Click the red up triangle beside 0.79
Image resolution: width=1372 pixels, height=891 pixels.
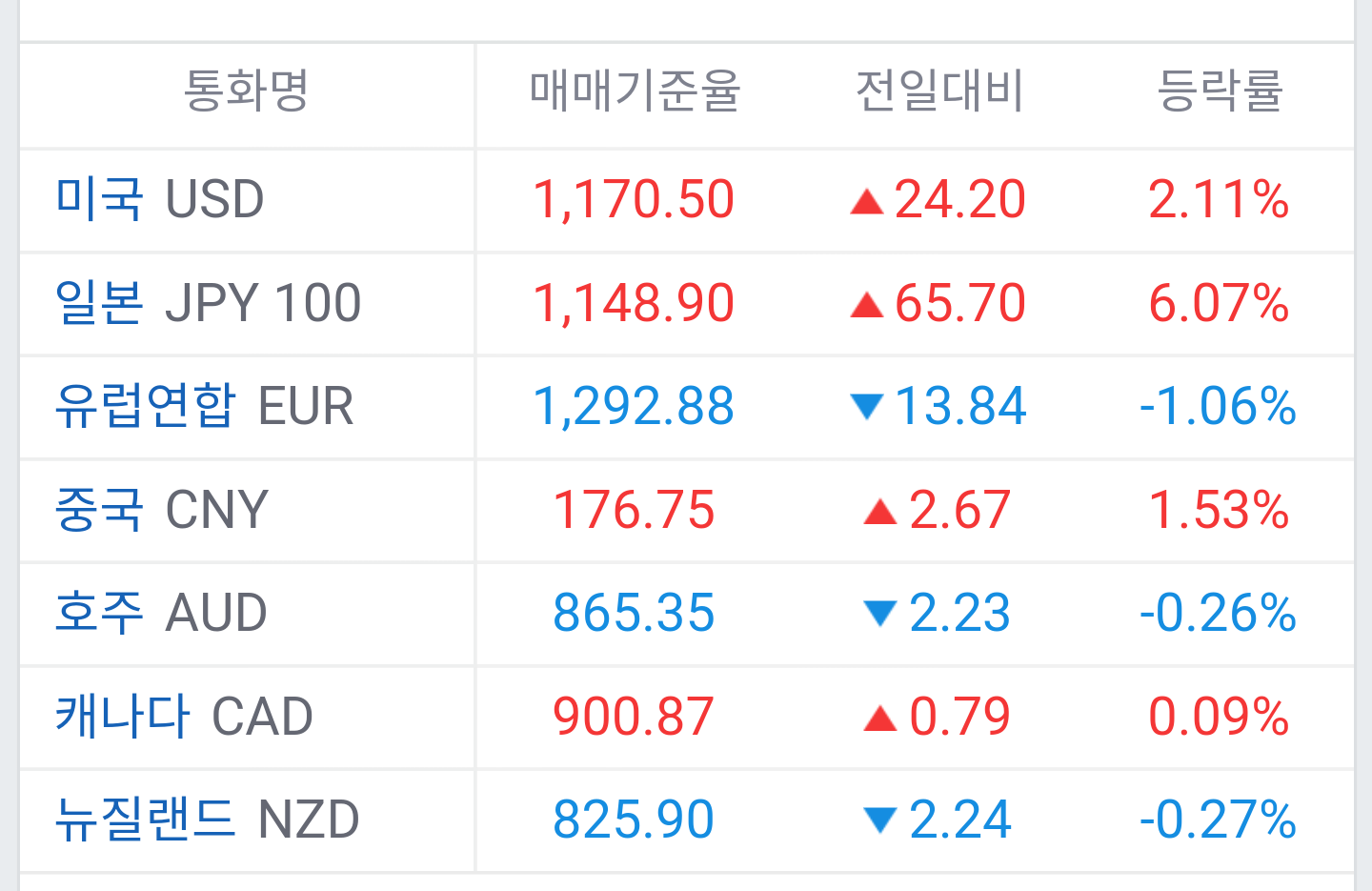tap(879, 719)
